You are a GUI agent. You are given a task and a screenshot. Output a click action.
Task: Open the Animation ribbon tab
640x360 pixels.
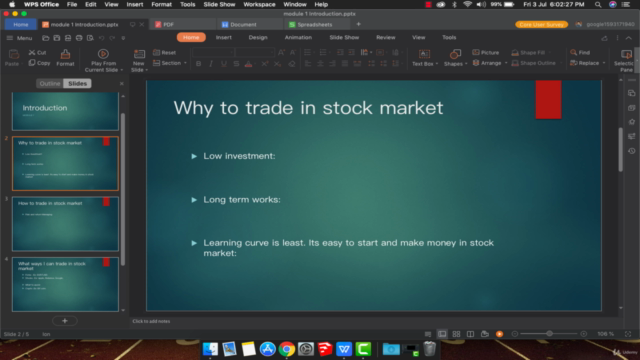[298, 37]
